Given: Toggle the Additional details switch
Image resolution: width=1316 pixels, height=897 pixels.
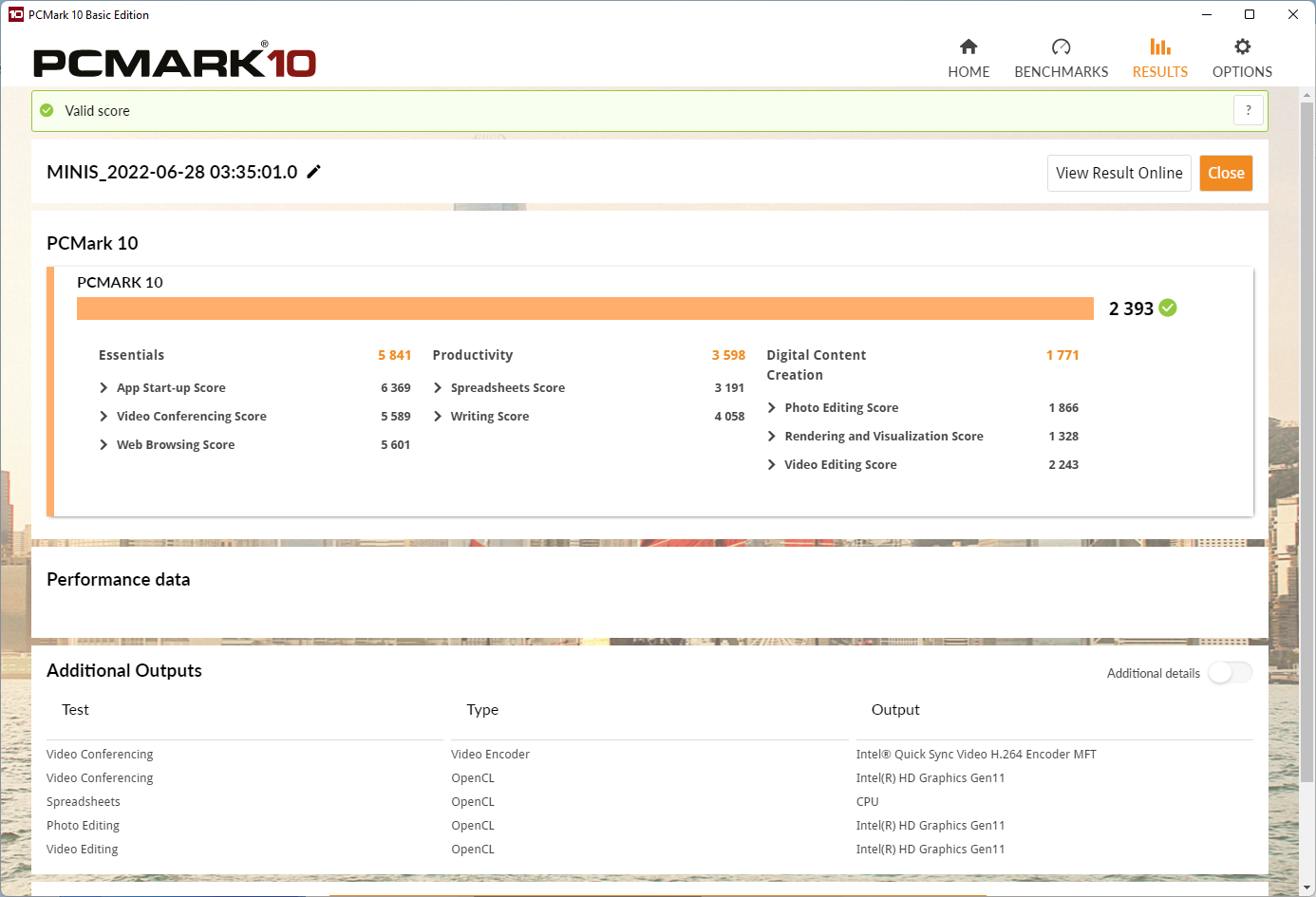Looking at the screenshot, I should pos(1230,673).
